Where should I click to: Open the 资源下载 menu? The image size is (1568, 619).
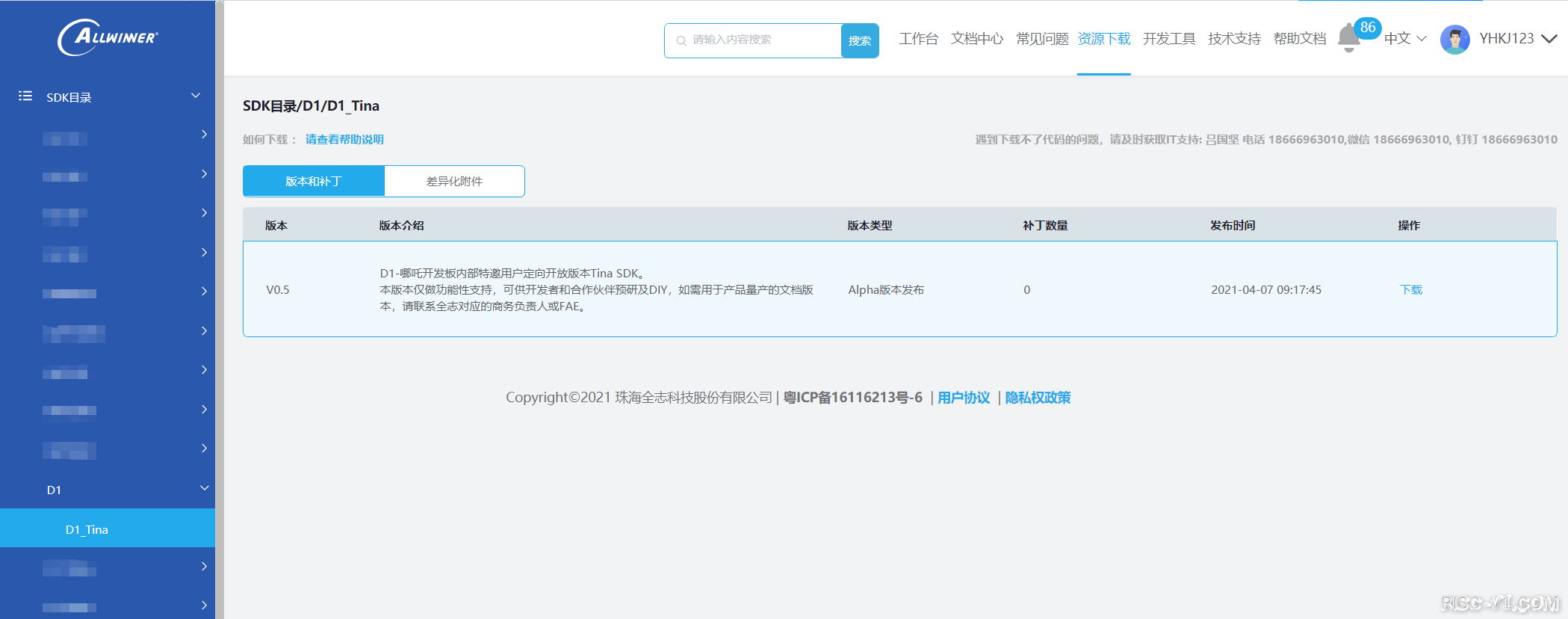[1103, 39]
